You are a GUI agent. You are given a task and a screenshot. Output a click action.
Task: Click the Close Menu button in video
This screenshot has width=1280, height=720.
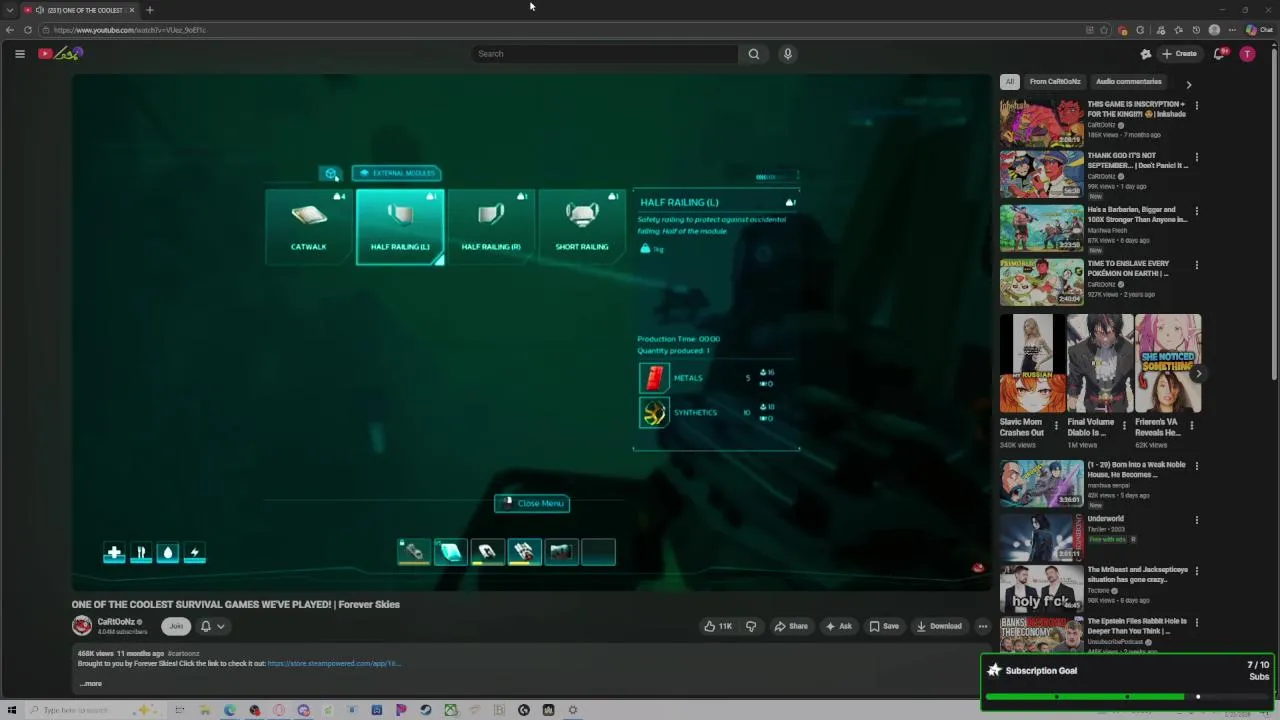coord(532,503)
